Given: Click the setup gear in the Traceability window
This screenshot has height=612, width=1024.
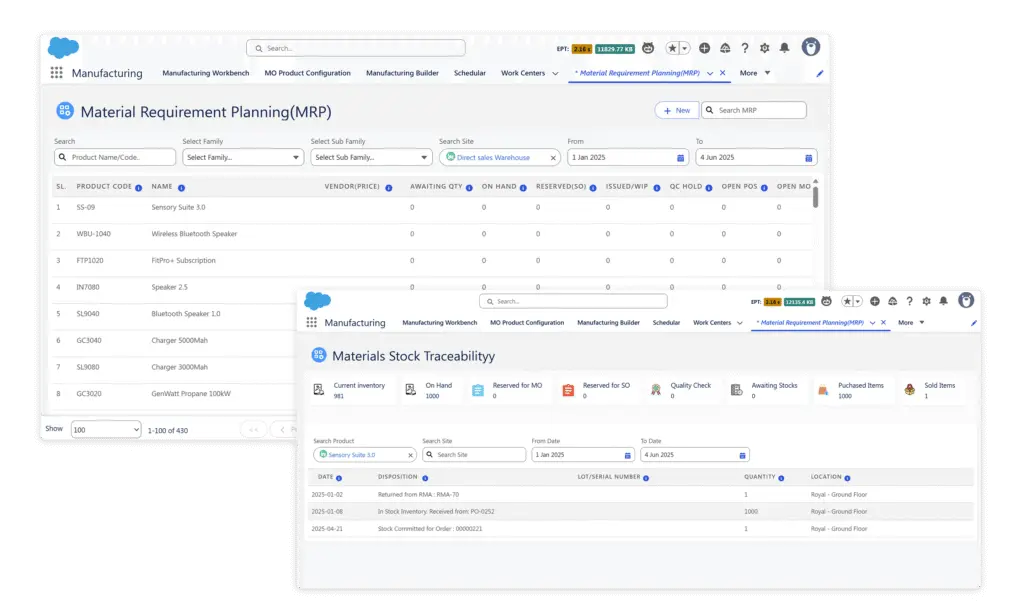Looking at the screenshot, I should [x=926, y=301].
